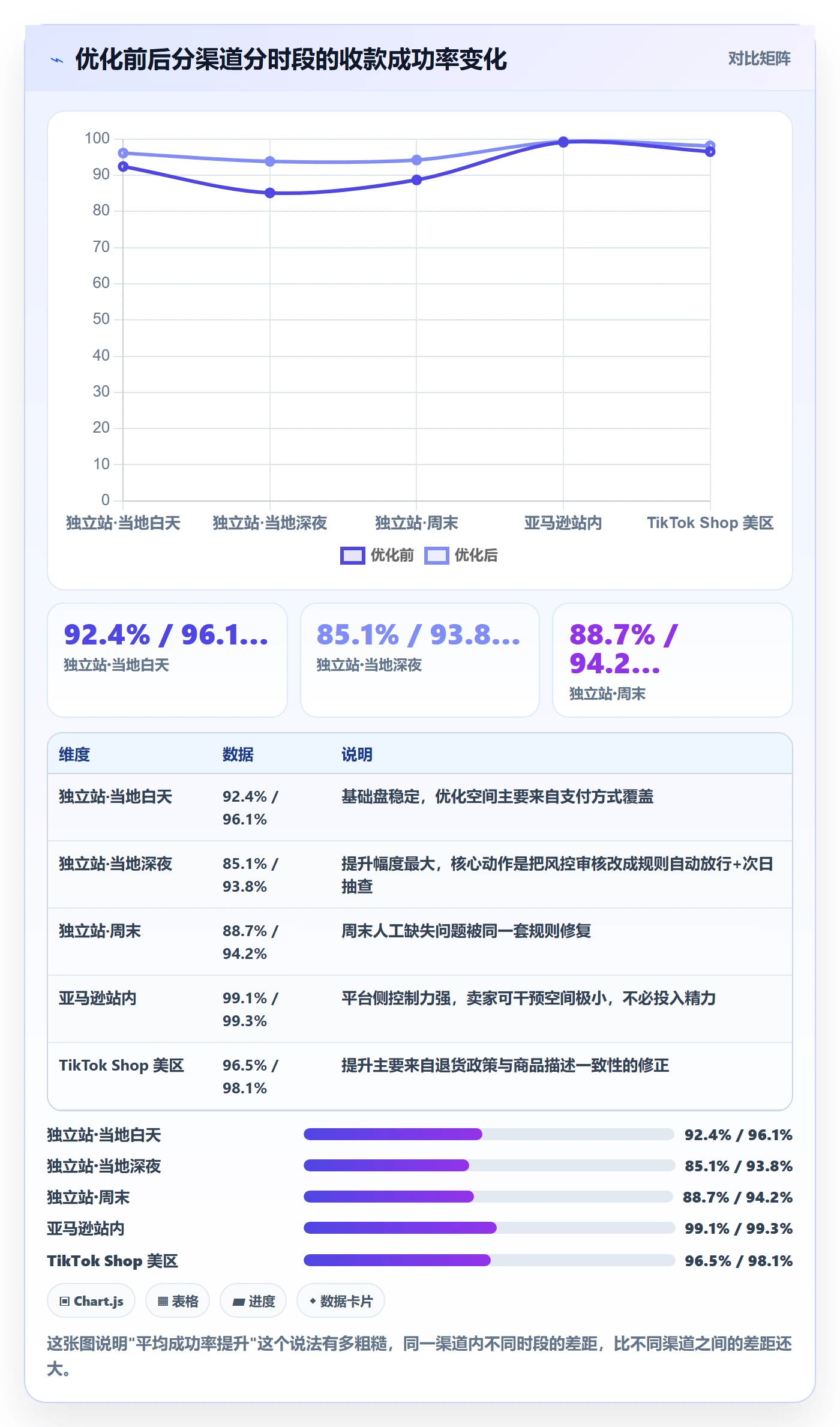Toggle the 优化前 series in the chart legend
Screen dimensions: 840x1427
point(377,555)
